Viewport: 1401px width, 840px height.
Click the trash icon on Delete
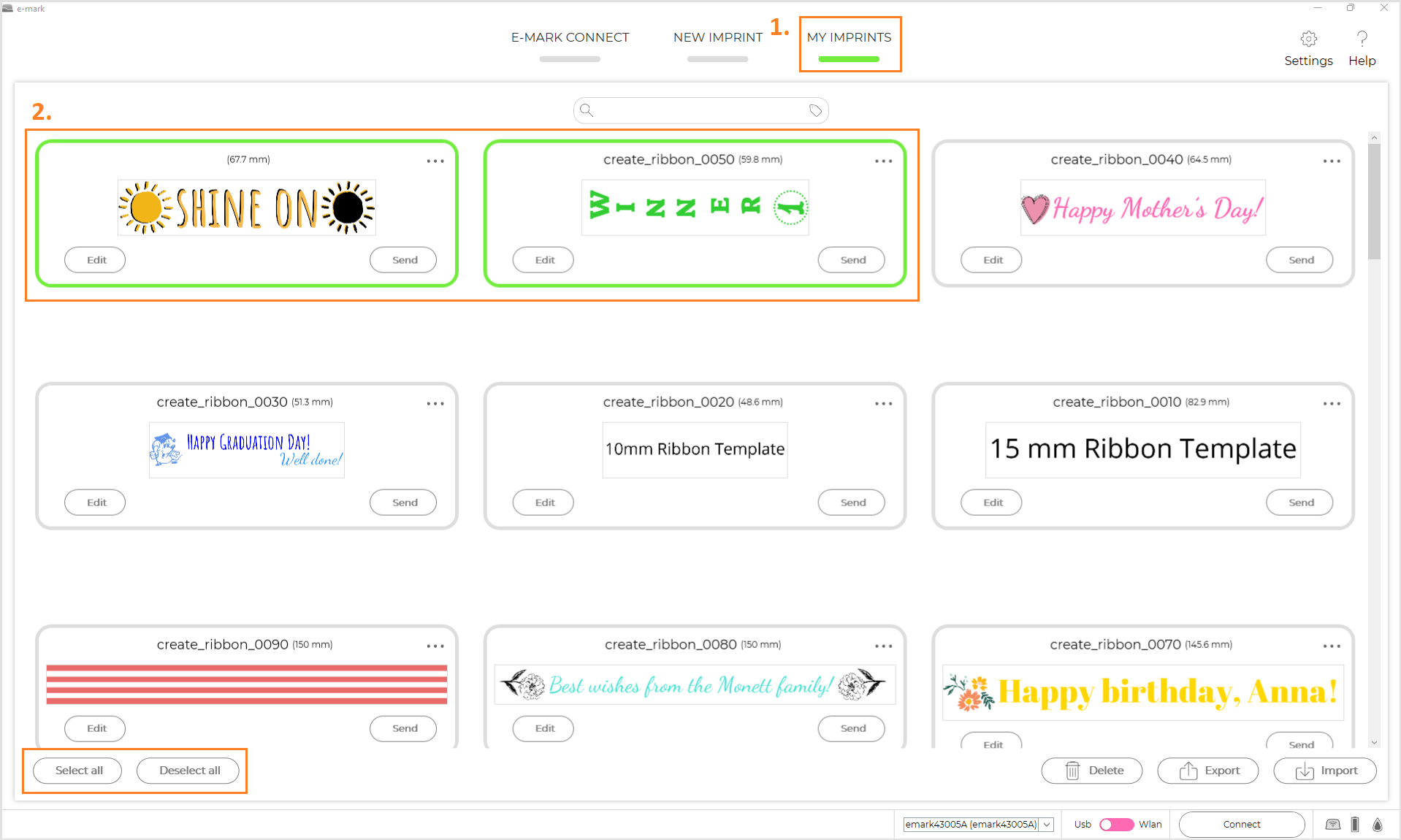[1072, 771]
